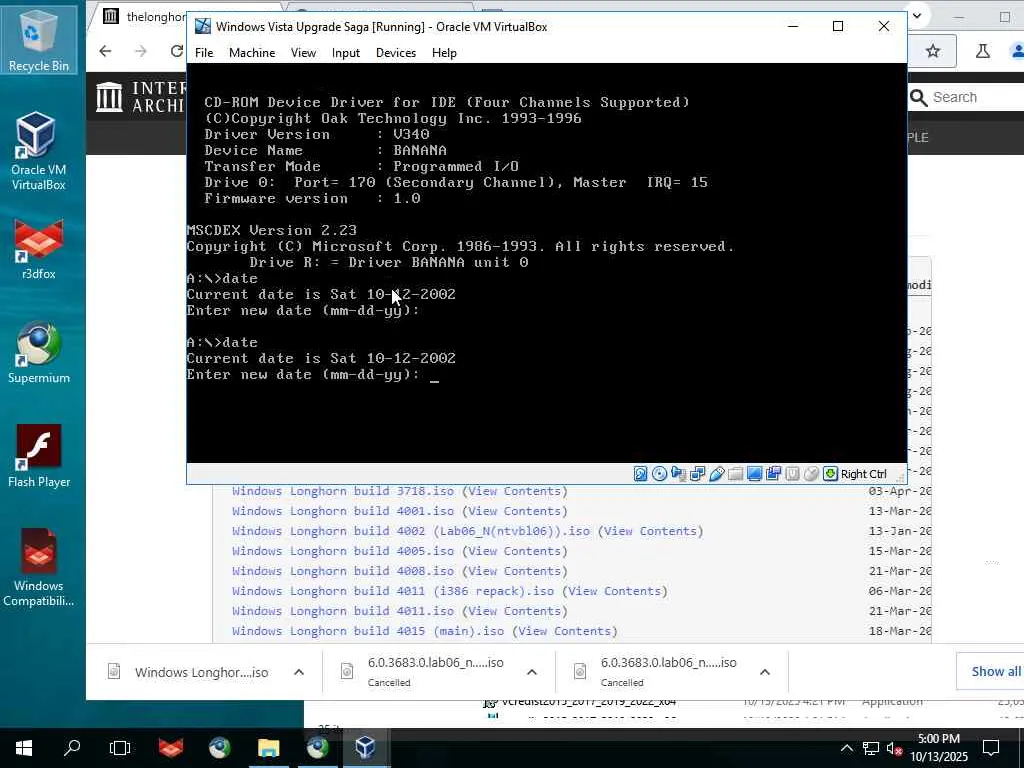The height and width of the screenshot is (768, 1024).
Task: View Contents of Longhorn build 3718.iso
Action: coord(515,491)
